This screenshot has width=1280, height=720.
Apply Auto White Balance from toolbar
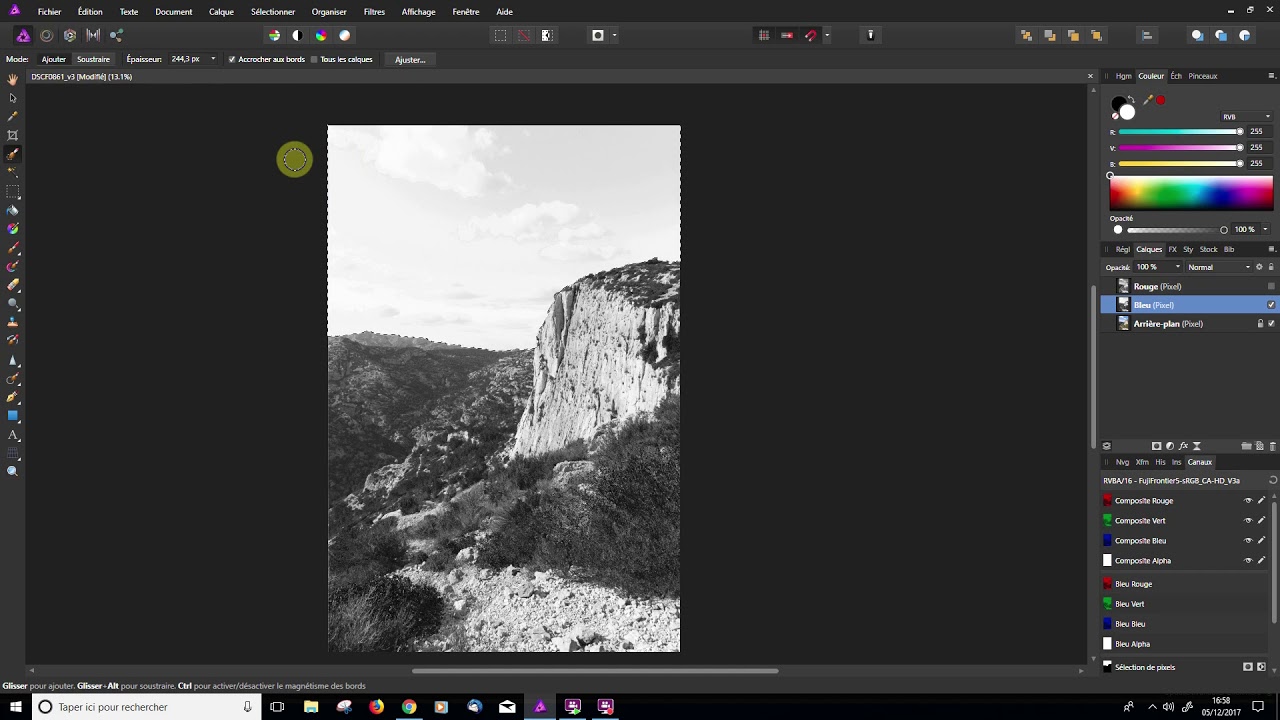(x=344, y=35)
